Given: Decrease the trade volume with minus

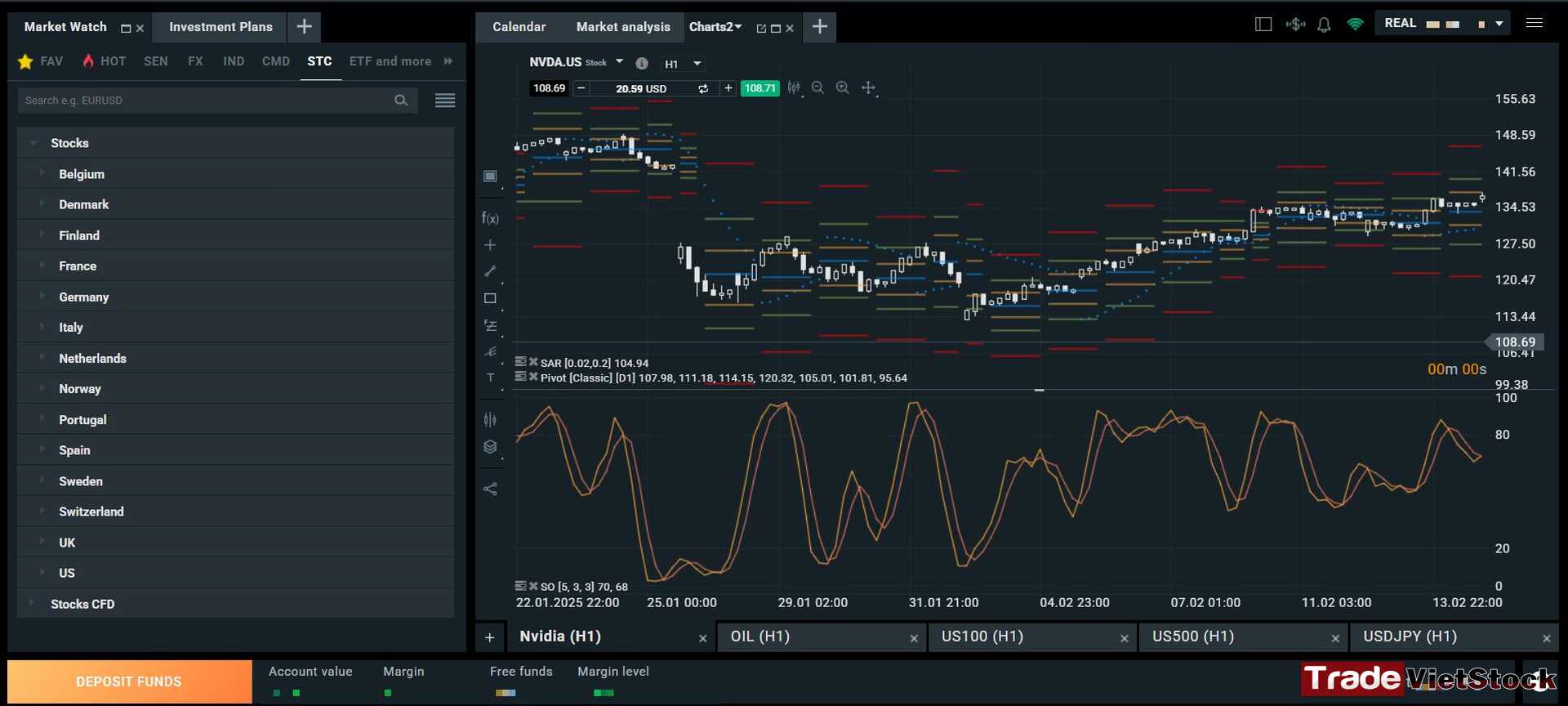Looking at the screenshot, I should (x=581, y=88).
